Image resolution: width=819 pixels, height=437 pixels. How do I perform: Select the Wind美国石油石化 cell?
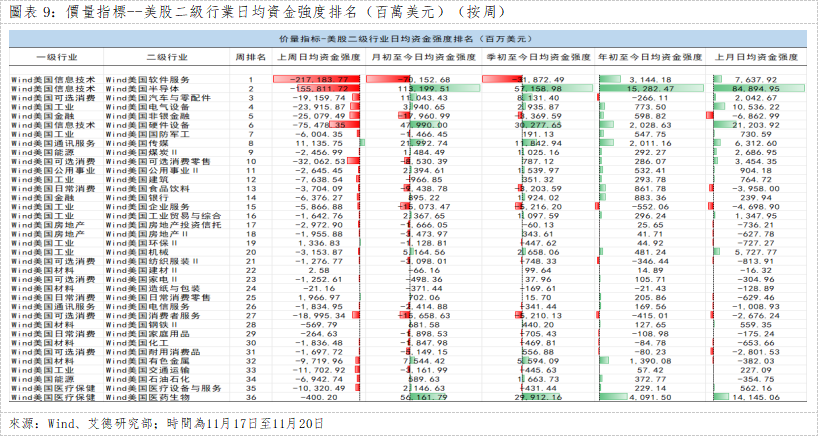(148, 379)
